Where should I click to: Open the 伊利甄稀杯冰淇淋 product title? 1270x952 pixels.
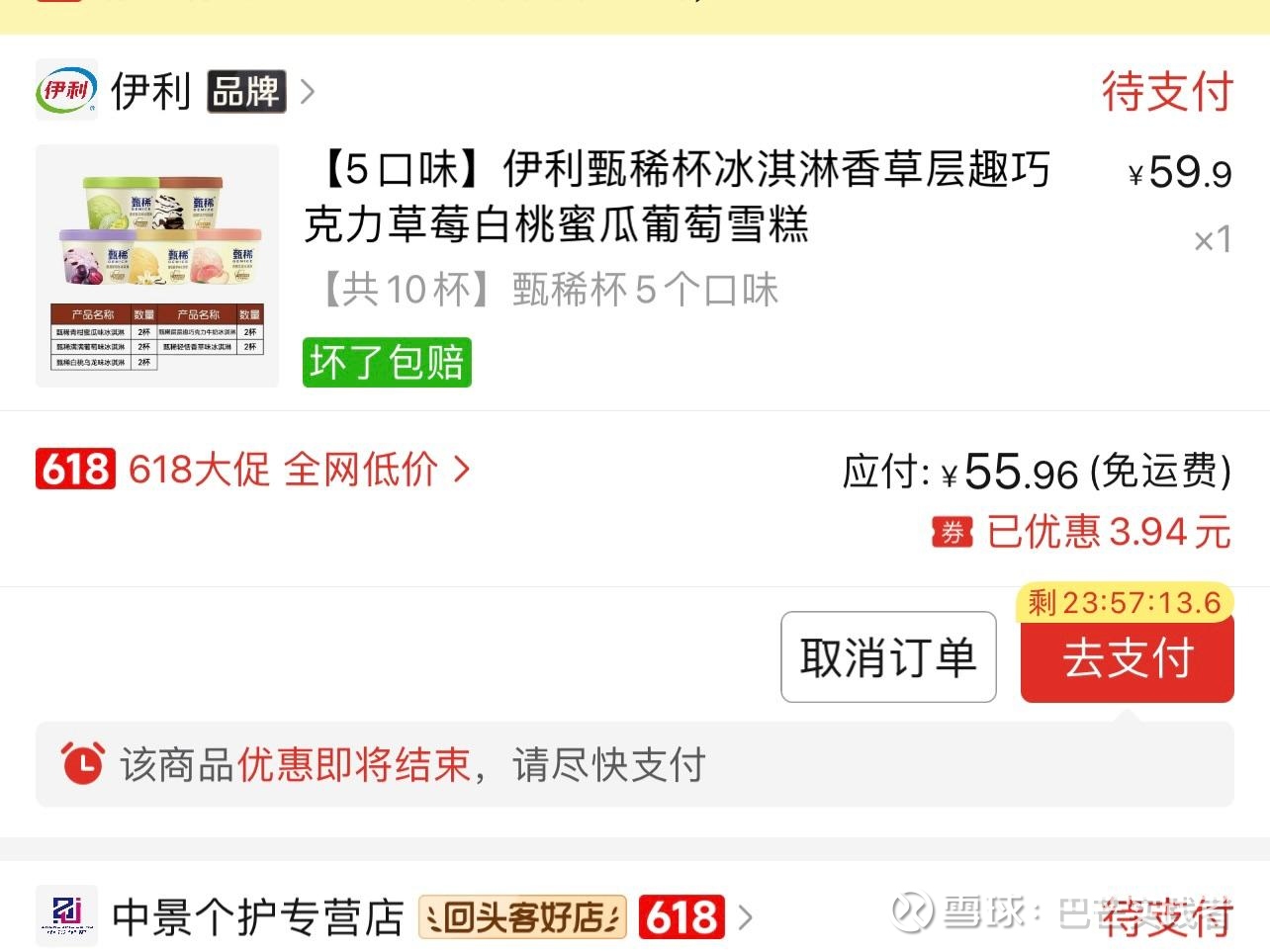pyautogui.click(x=678, y=197)
